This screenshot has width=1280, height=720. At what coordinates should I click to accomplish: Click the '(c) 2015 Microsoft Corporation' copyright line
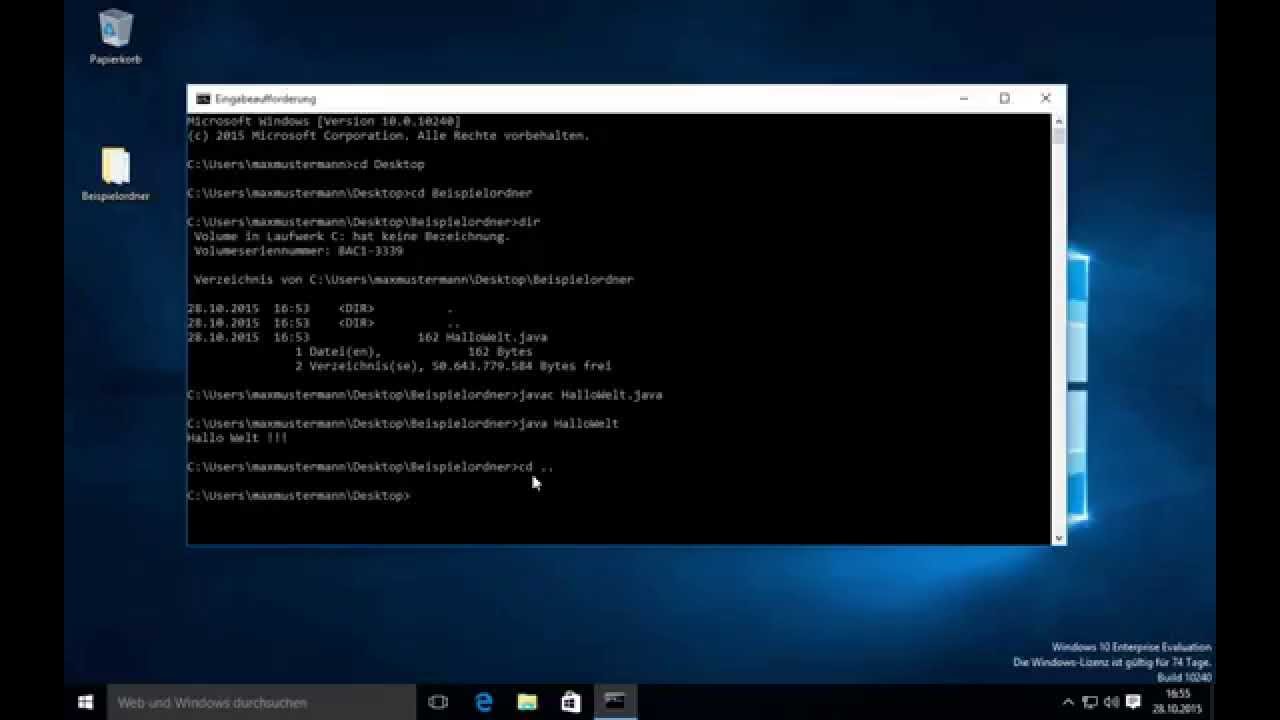tap(388, 135)
